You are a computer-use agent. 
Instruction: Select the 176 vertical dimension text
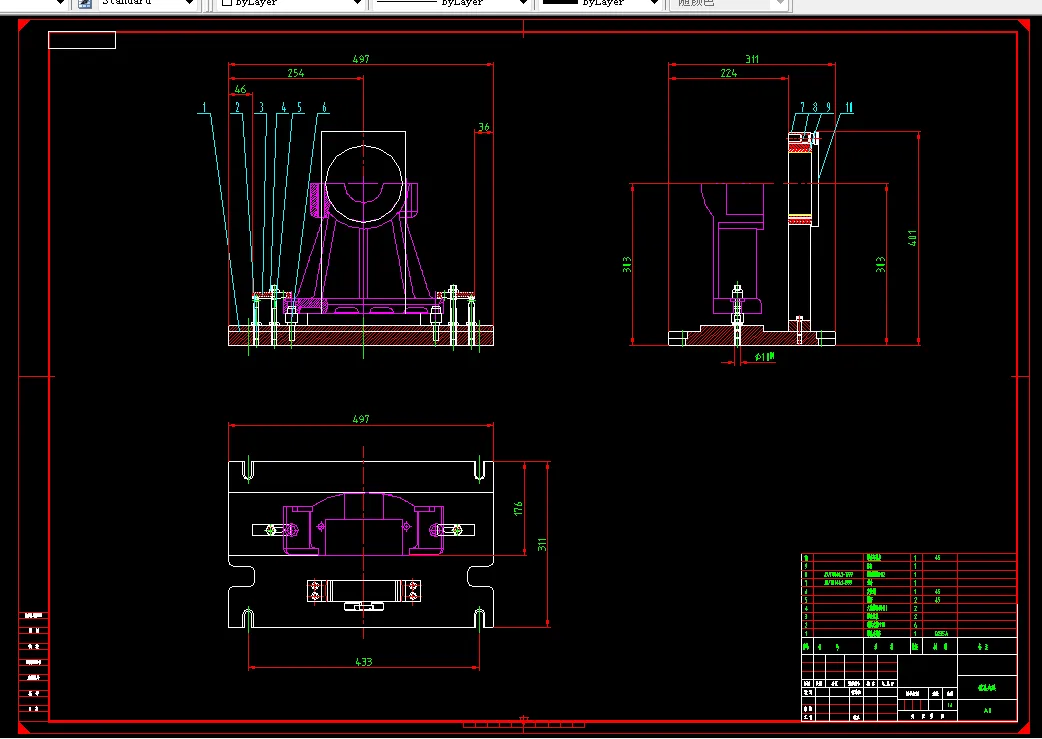[x=518, y=508]
